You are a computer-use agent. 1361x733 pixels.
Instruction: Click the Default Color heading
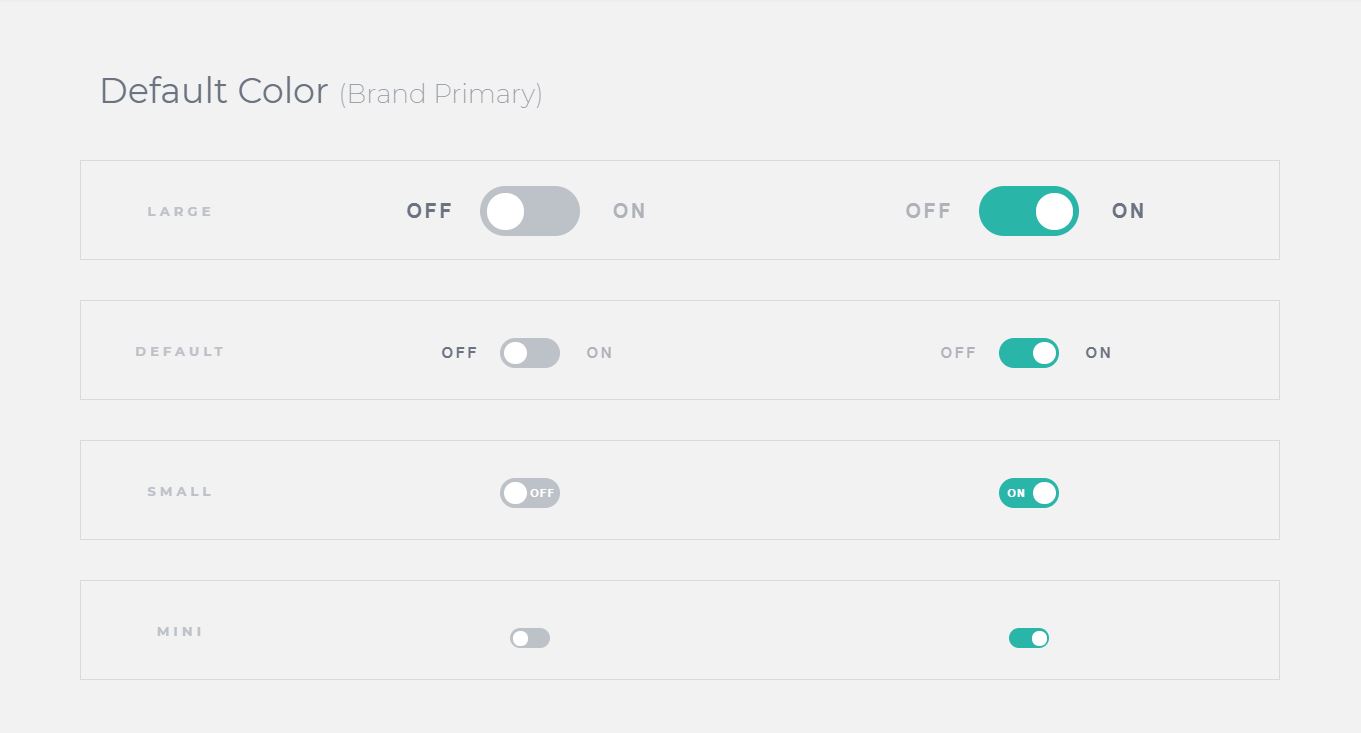click(213, 91)
